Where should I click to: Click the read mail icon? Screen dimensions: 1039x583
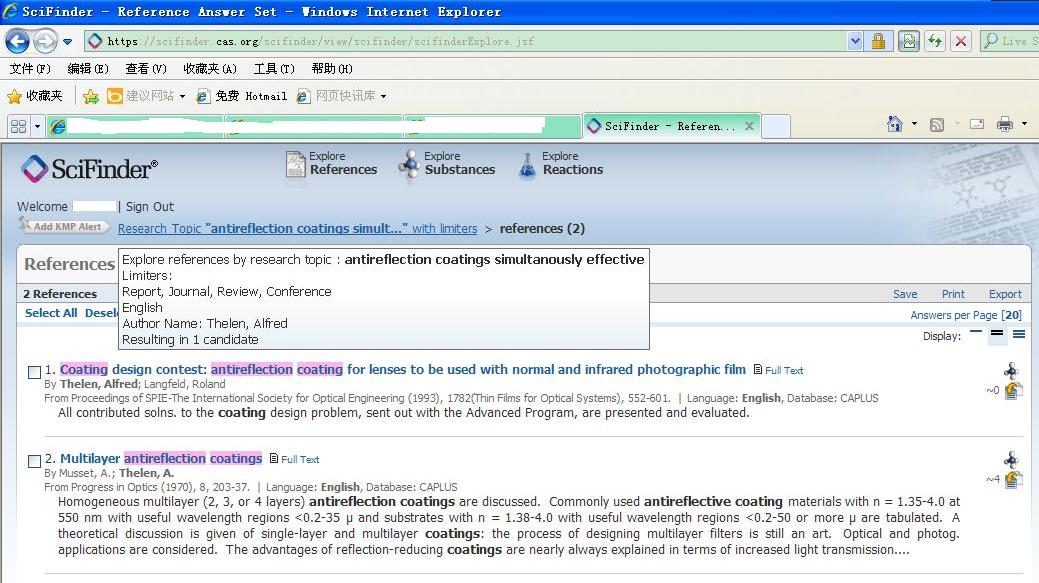coord(977,124)
